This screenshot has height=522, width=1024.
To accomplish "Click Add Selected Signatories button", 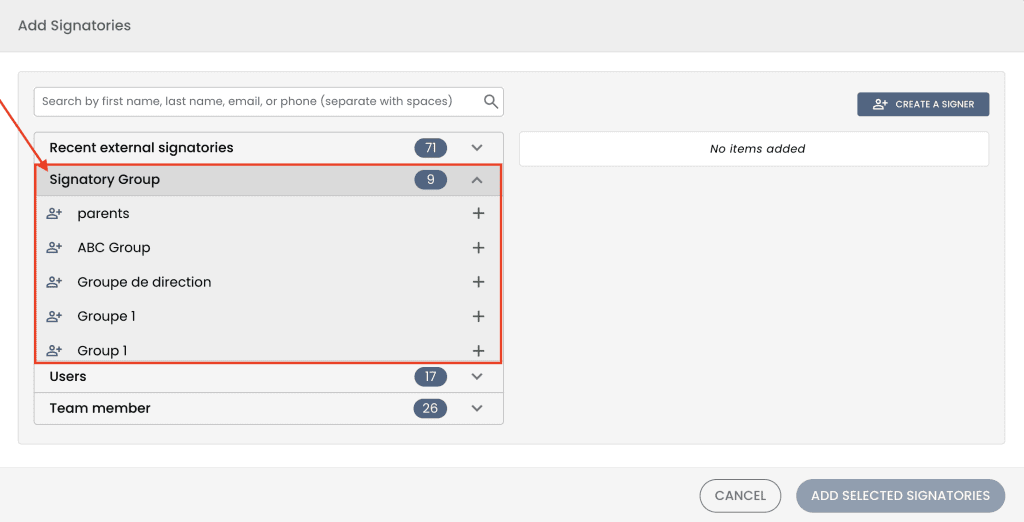I will coord(900,495).
